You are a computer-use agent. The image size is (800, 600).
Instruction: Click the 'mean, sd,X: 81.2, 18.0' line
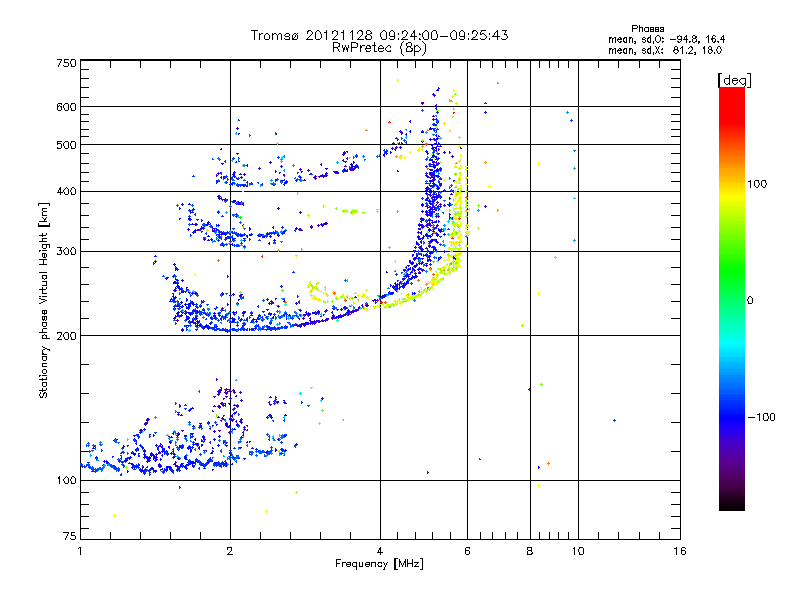[665, 51]
